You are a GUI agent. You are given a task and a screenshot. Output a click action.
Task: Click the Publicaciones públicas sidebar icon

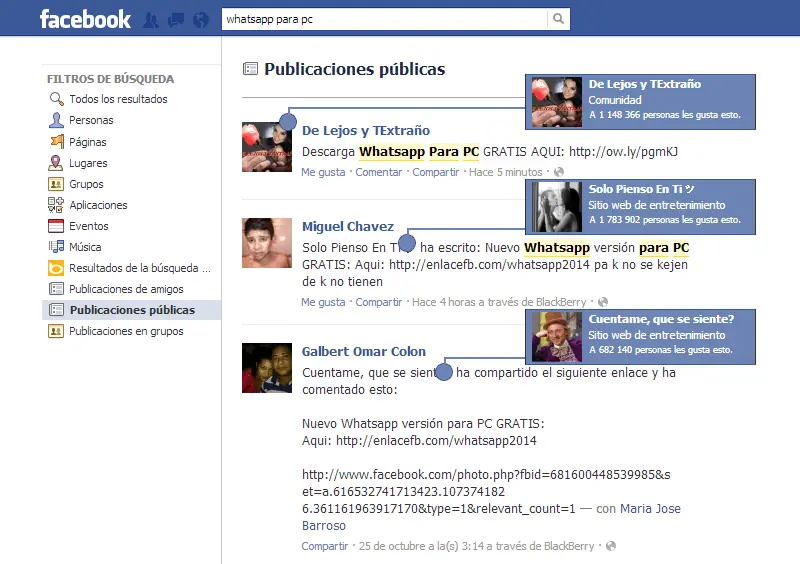point(56,310)
